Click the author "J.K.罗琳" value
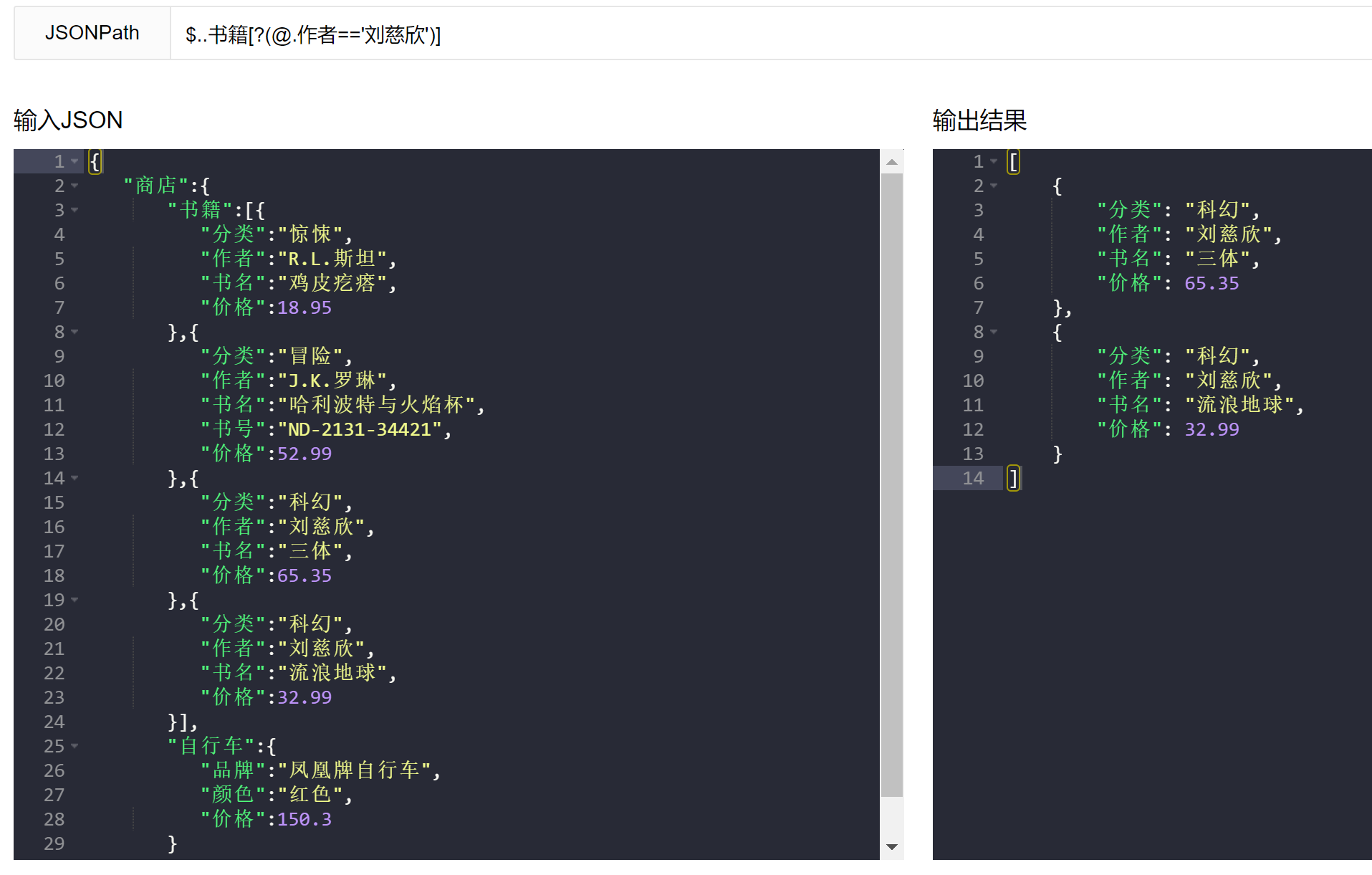The height and width of the screenshot is (875, 1372). click(332, 381)
